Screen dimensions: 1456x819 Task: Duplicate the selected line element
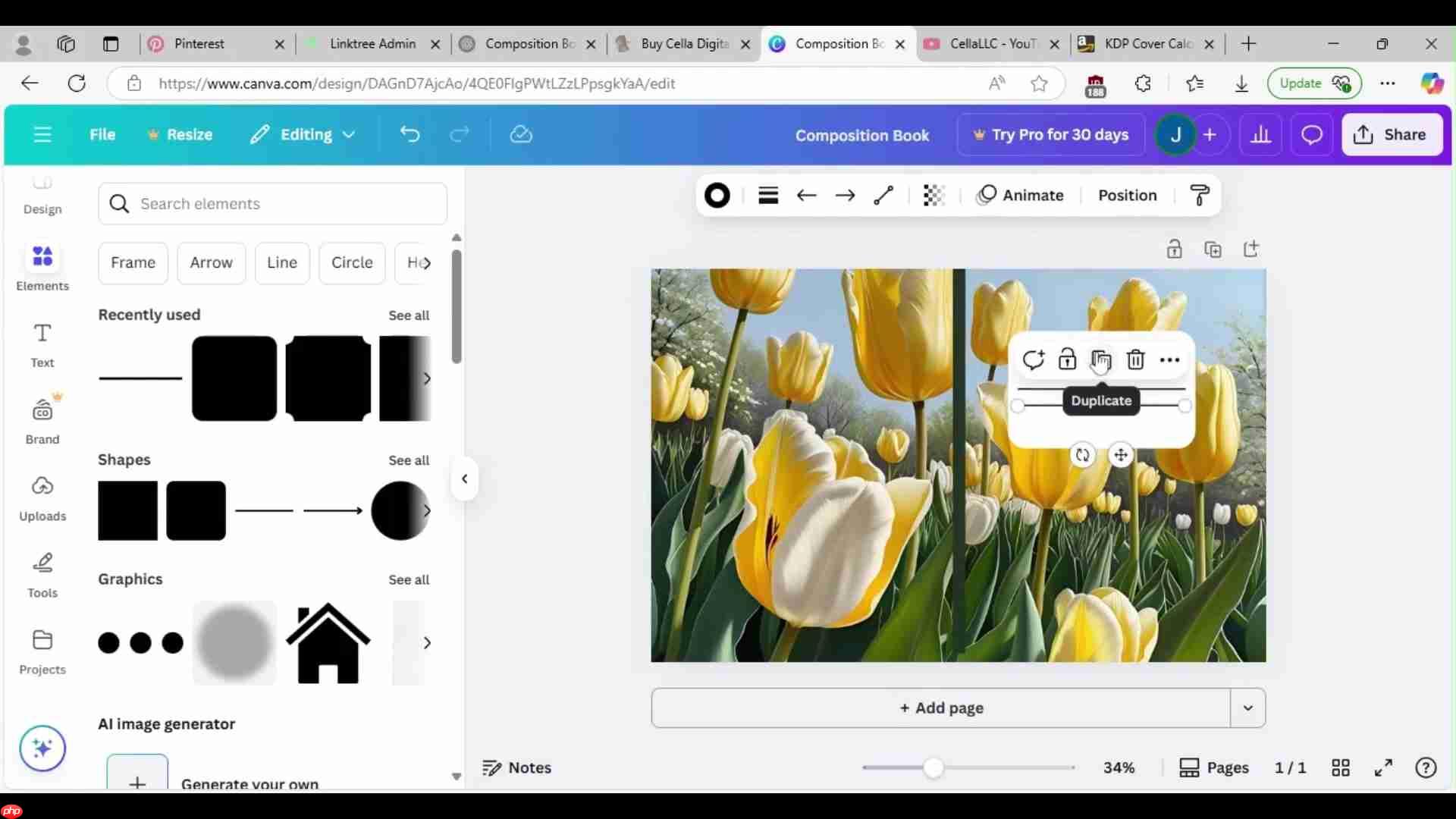point(1101,360)
